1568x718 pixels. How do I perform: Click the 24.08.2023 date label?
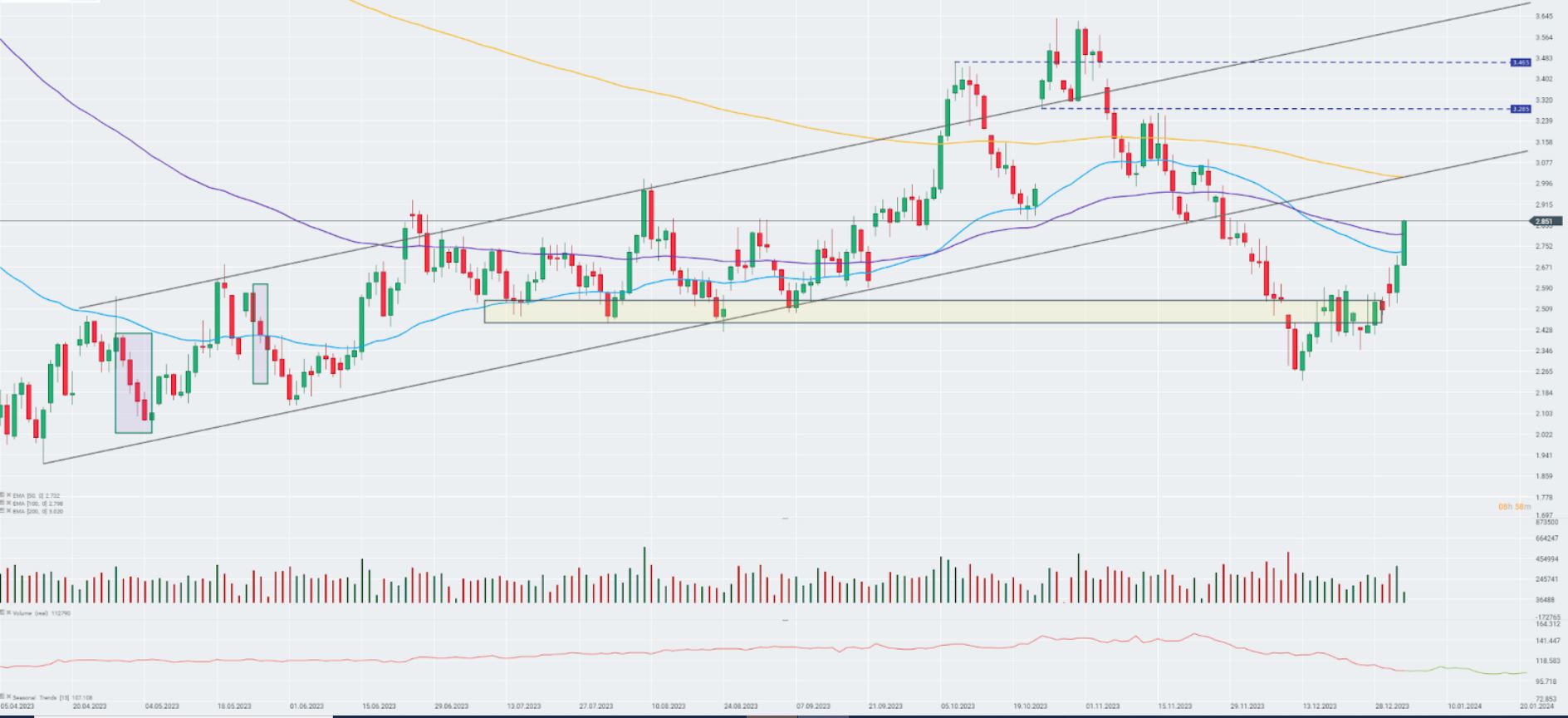(x=741, y=706)
